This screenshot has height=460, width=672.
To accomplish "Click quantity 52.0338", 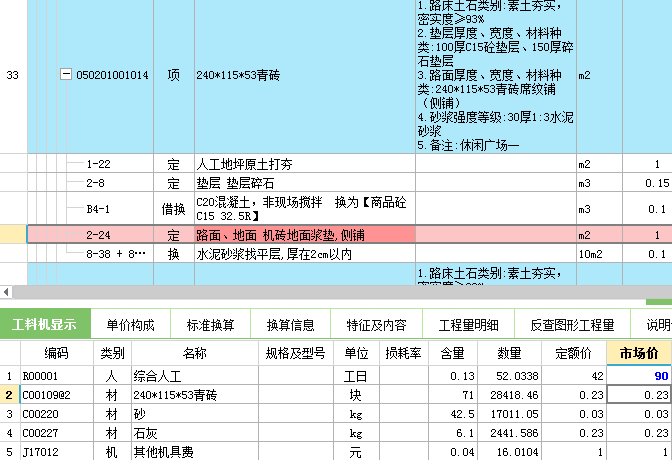I will pyautogui.click(x=509, y=376).
